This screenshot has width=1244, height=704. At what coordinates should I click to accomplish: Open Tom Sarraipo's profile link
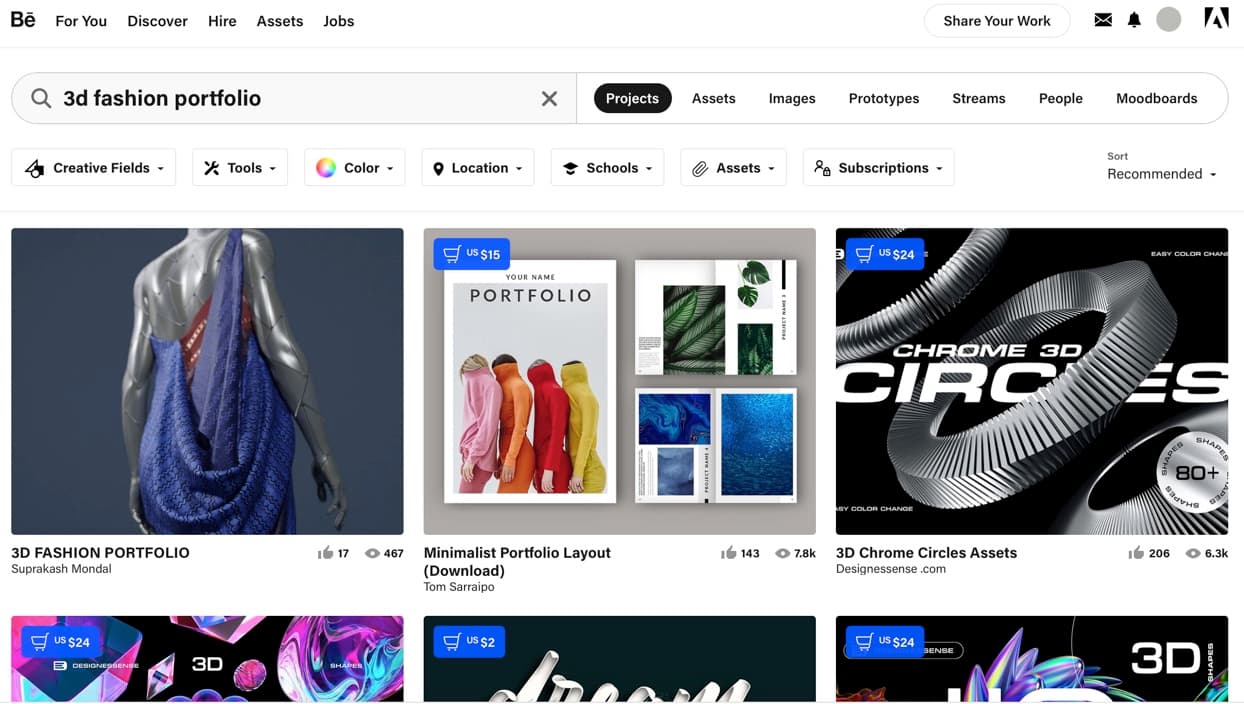(459, 587)
